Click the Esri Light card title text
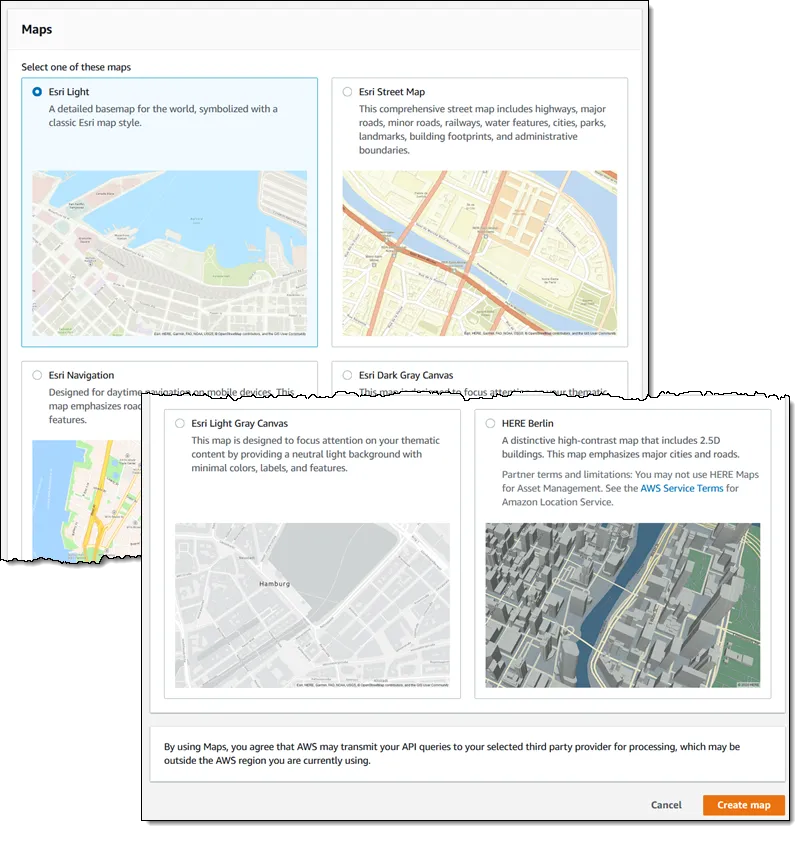Image resolution: width=812 pixels, height=853 pixels. [x=69, y=92]
